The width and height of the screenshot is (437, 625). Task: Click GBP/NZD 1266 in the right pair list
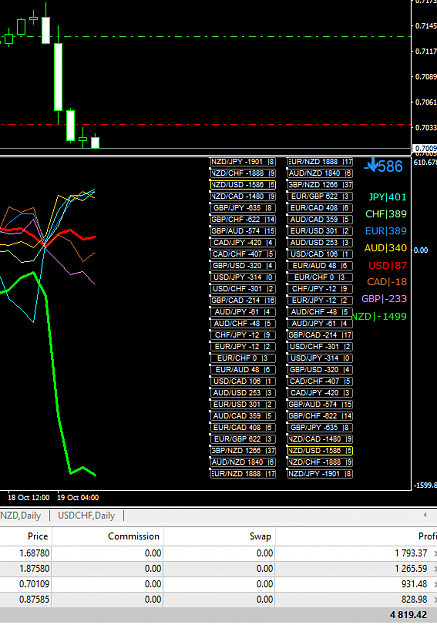pos(320,185)
